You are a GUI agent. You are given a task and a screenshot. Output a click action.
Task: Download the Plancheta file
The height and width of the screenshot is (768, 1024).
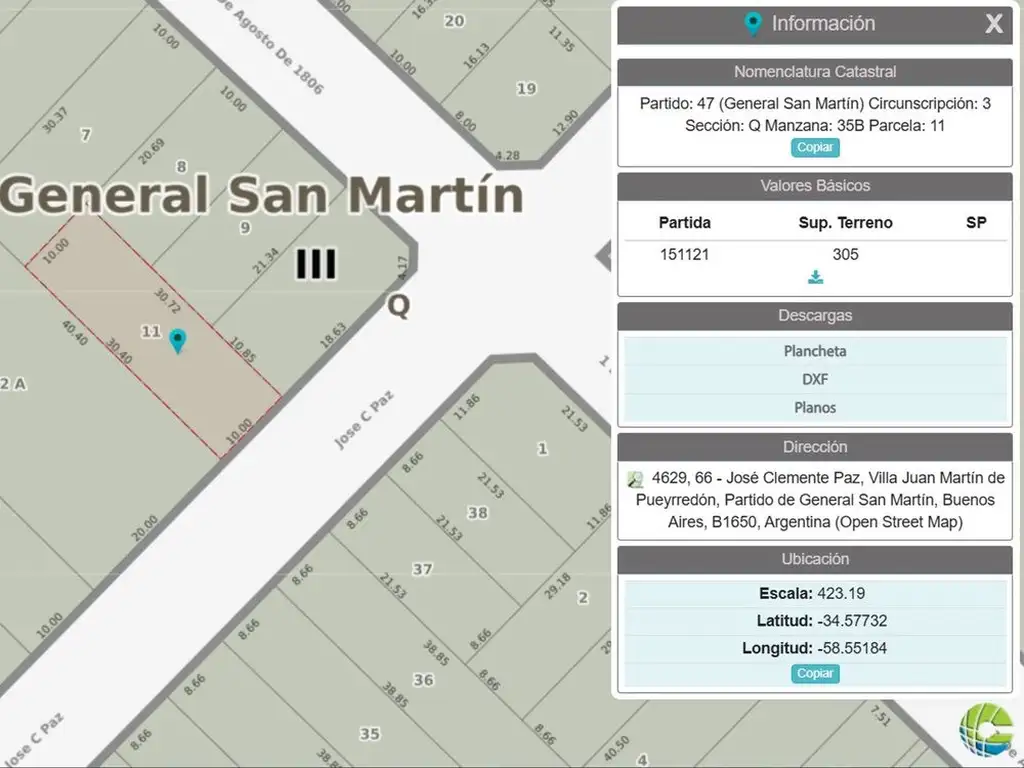tap(815, 351)
